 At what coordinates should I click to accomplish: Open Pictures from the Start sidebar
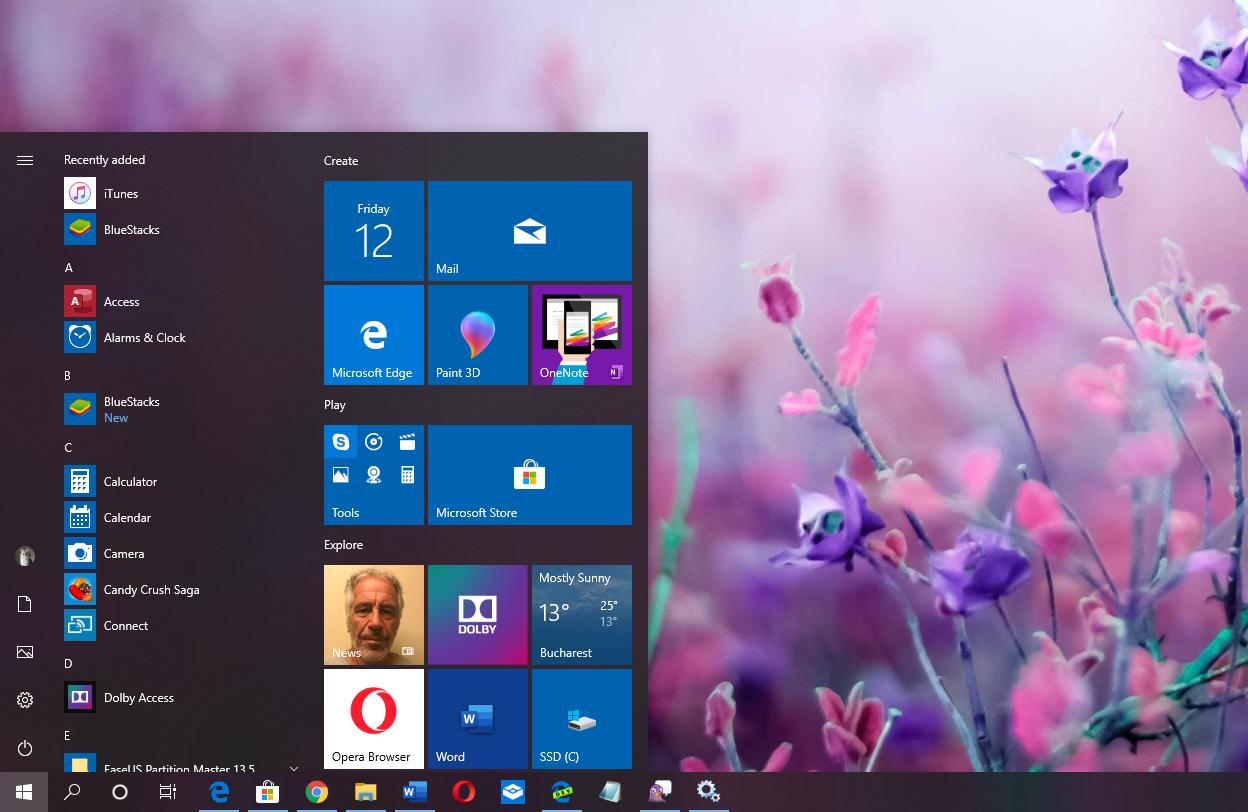[x=25, y=652]
